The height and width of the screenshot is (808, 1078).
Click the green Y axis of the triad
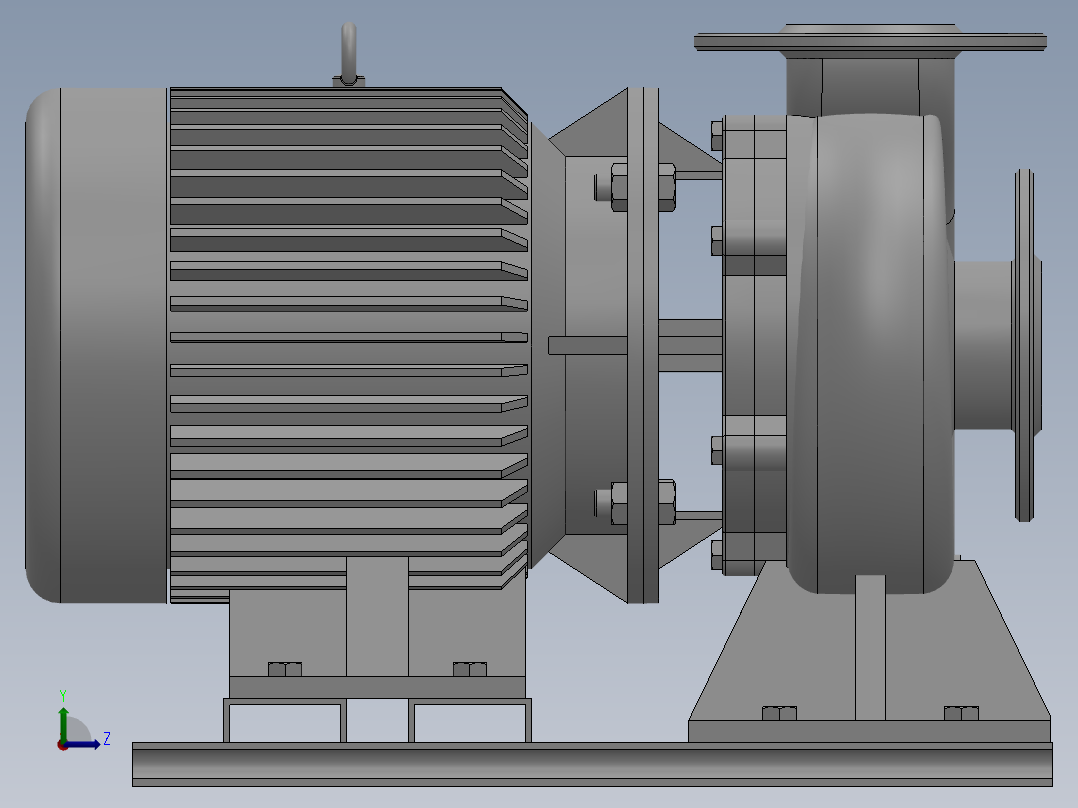(x=63, y=722)
